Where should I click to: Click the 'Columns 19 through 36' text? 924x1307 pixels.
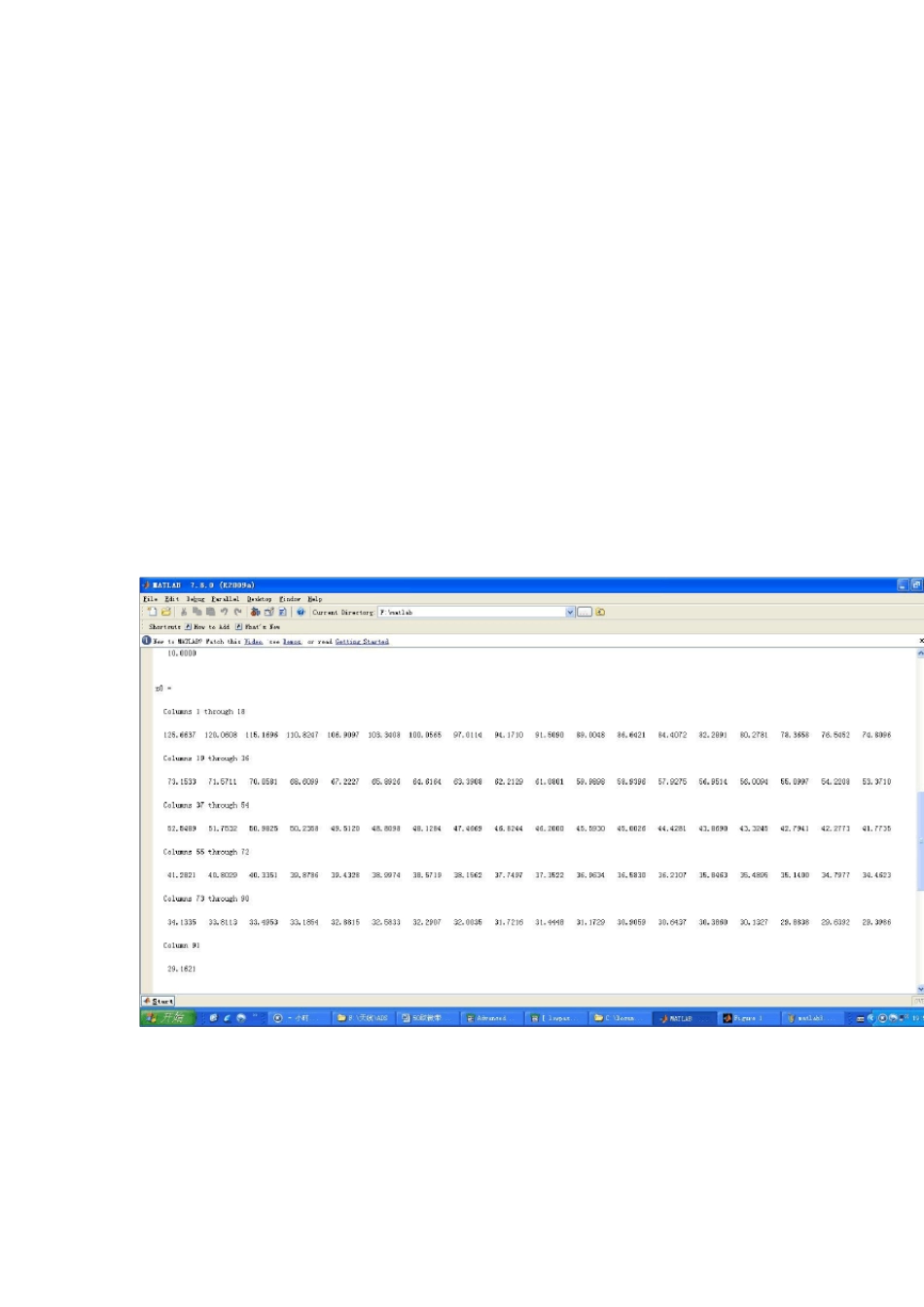pos(206,759)
